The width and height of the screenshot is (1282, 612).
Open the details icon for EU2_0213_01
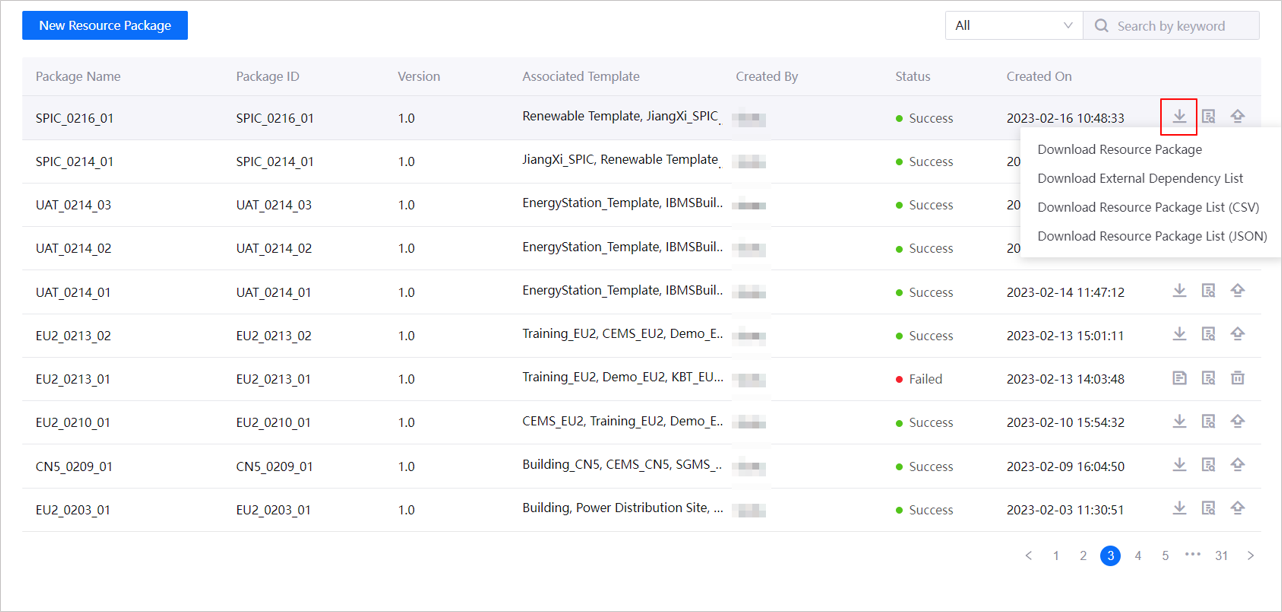click(x=1208, y=378)
